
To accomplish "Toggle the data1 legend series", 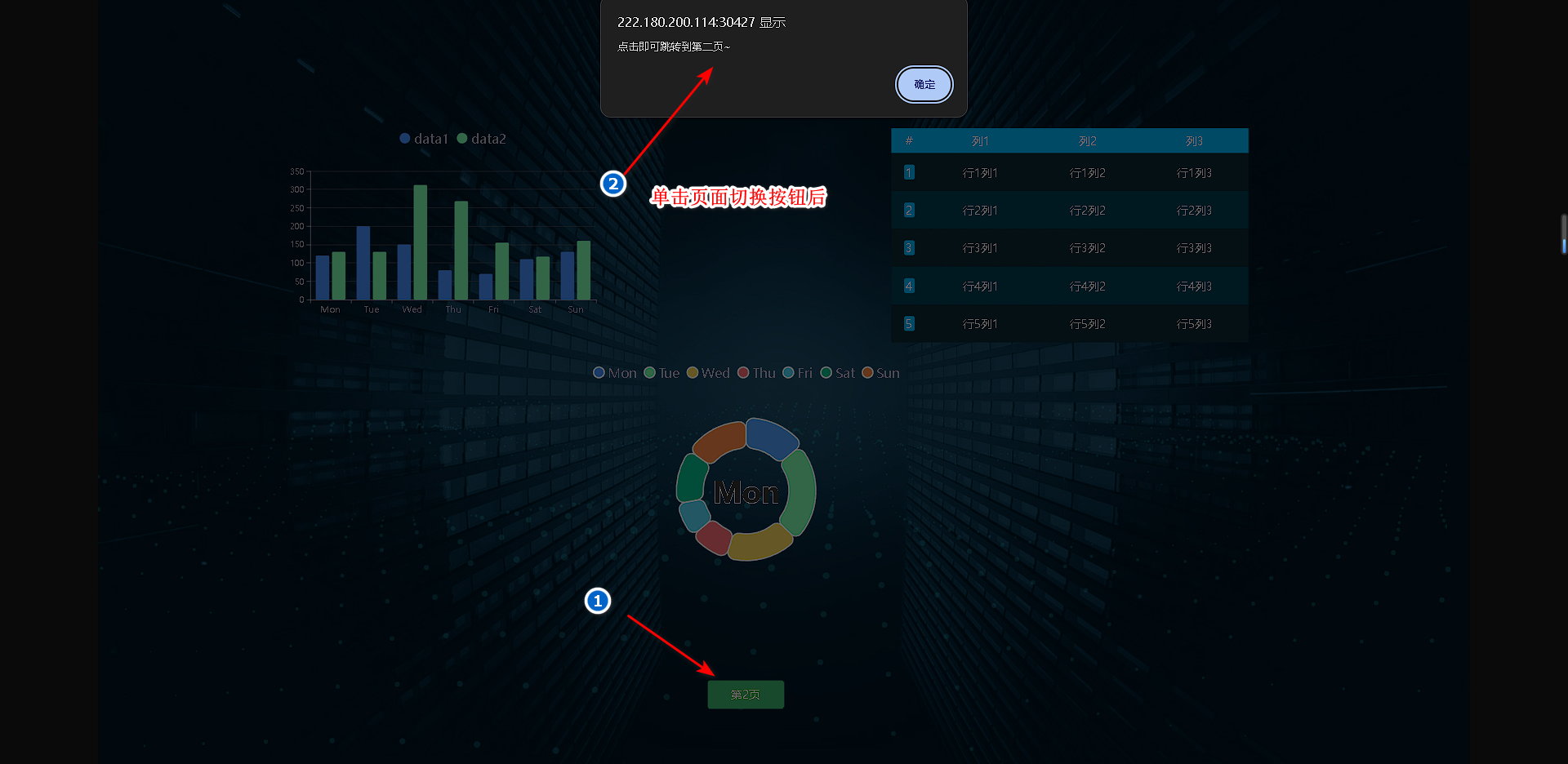I will [424, 139].
